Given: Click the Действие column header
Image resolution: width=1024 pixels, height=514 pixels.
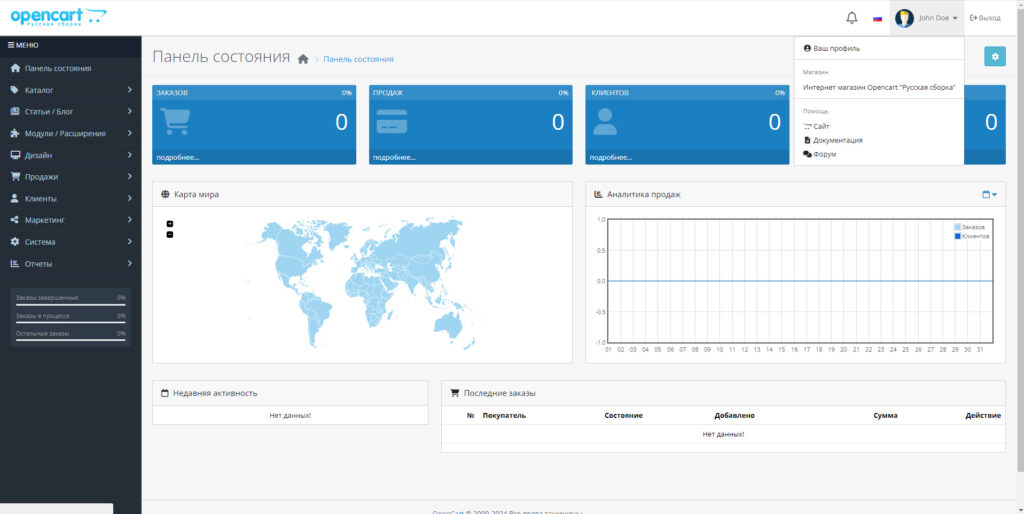Looking at the screenshot, I should 983,415.
